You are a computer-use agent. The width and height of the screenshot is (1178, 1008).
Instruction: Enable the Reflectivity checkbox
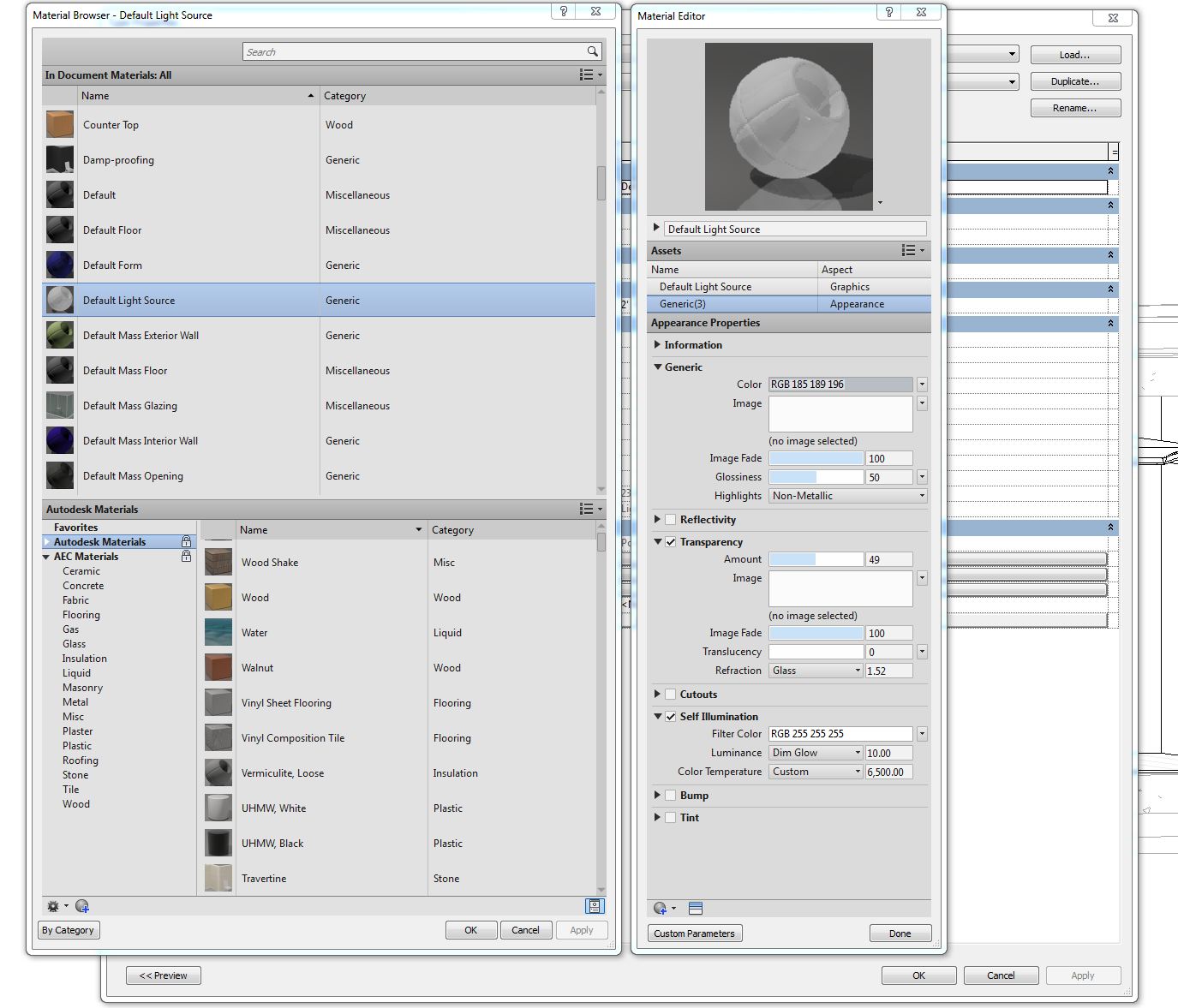[671, 520]
